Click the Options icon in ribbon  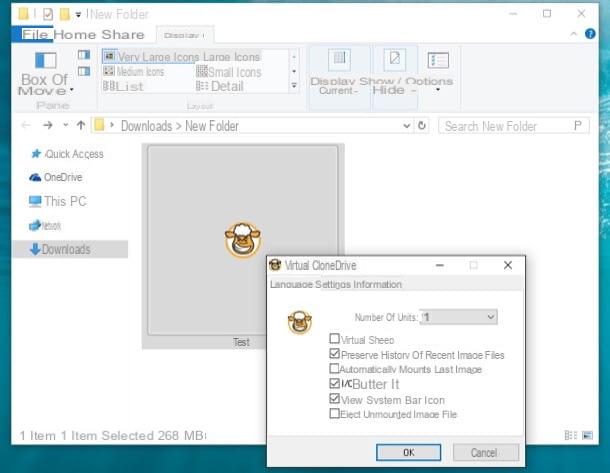[x=438, y=61]
